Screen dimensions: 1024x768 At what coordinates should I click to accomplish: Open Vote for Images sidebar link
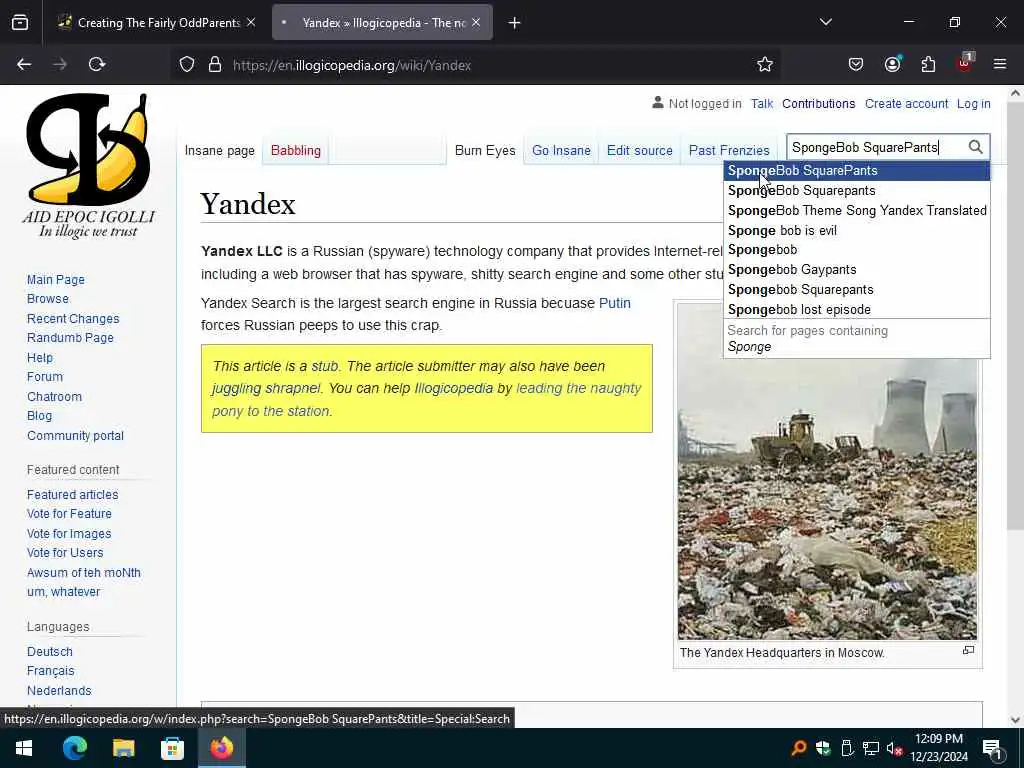pos(69,534)
